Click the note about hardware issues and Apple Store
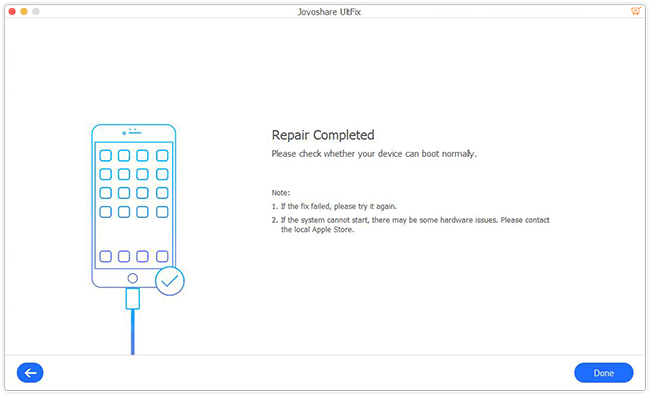The image size is (650, 395). pyautogui.click(x=411, y=225)
